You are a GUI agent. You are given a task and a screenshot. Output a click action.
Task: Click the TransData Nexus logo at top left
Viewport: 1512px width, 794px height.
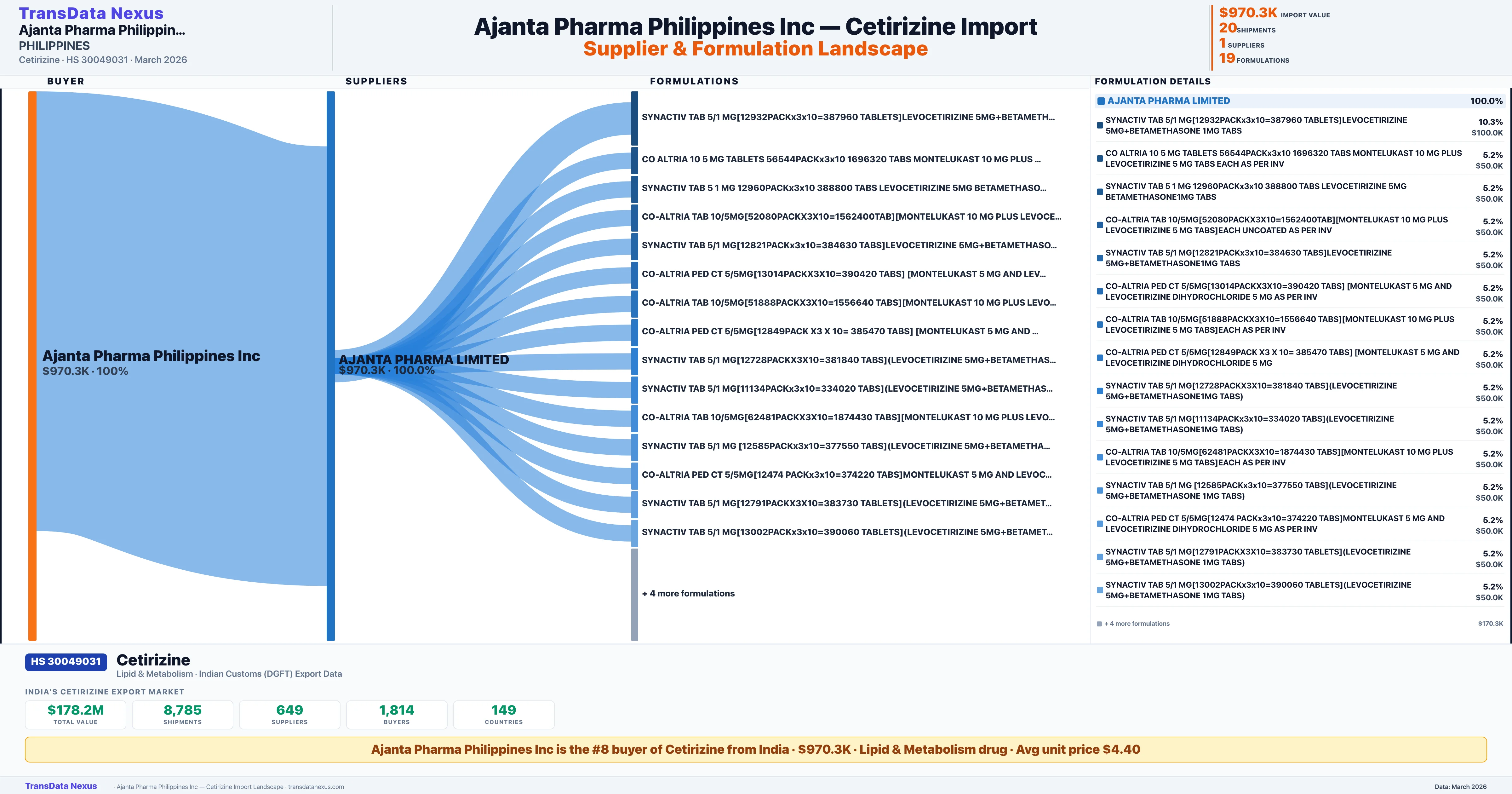(x=91, y=14)
